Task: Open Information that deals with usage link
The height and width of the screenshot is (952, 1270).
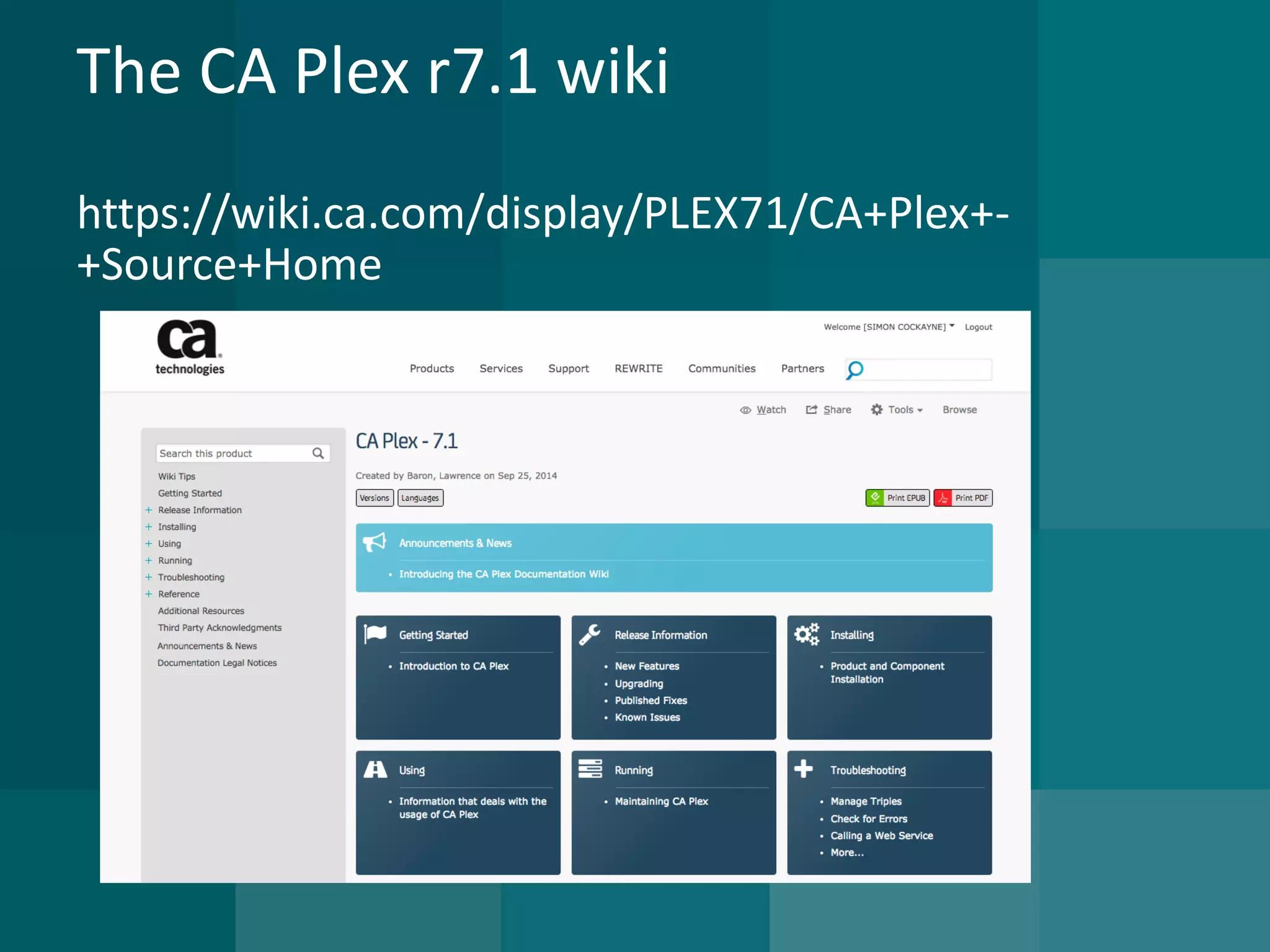Action: tap(473, 808)
